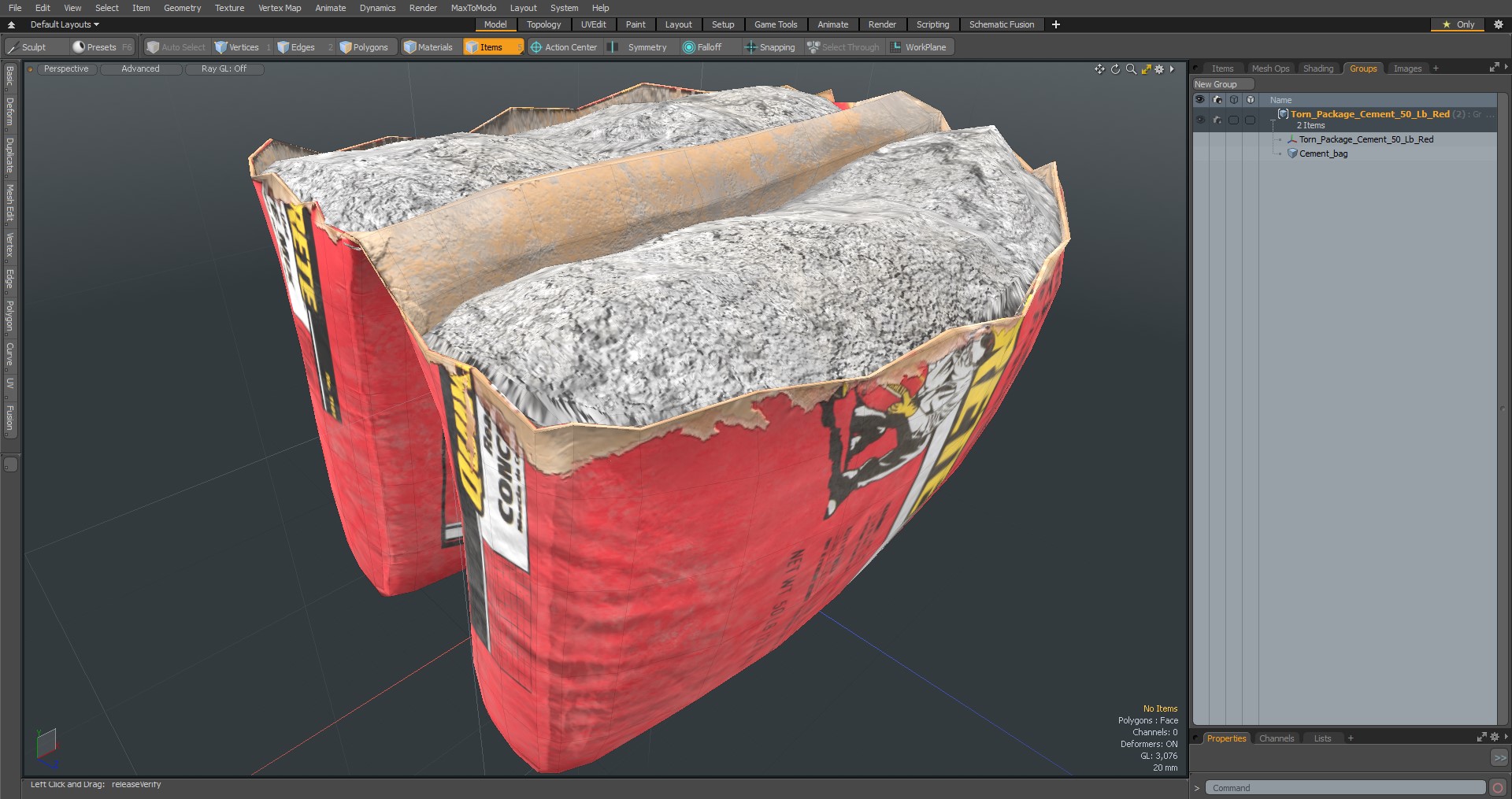The height and width of the screenshot is (799, 1512).
Task: Click the Torn_Package_Cement_50_Lb_Red locator axis icon
Action: coord(1292,139)
